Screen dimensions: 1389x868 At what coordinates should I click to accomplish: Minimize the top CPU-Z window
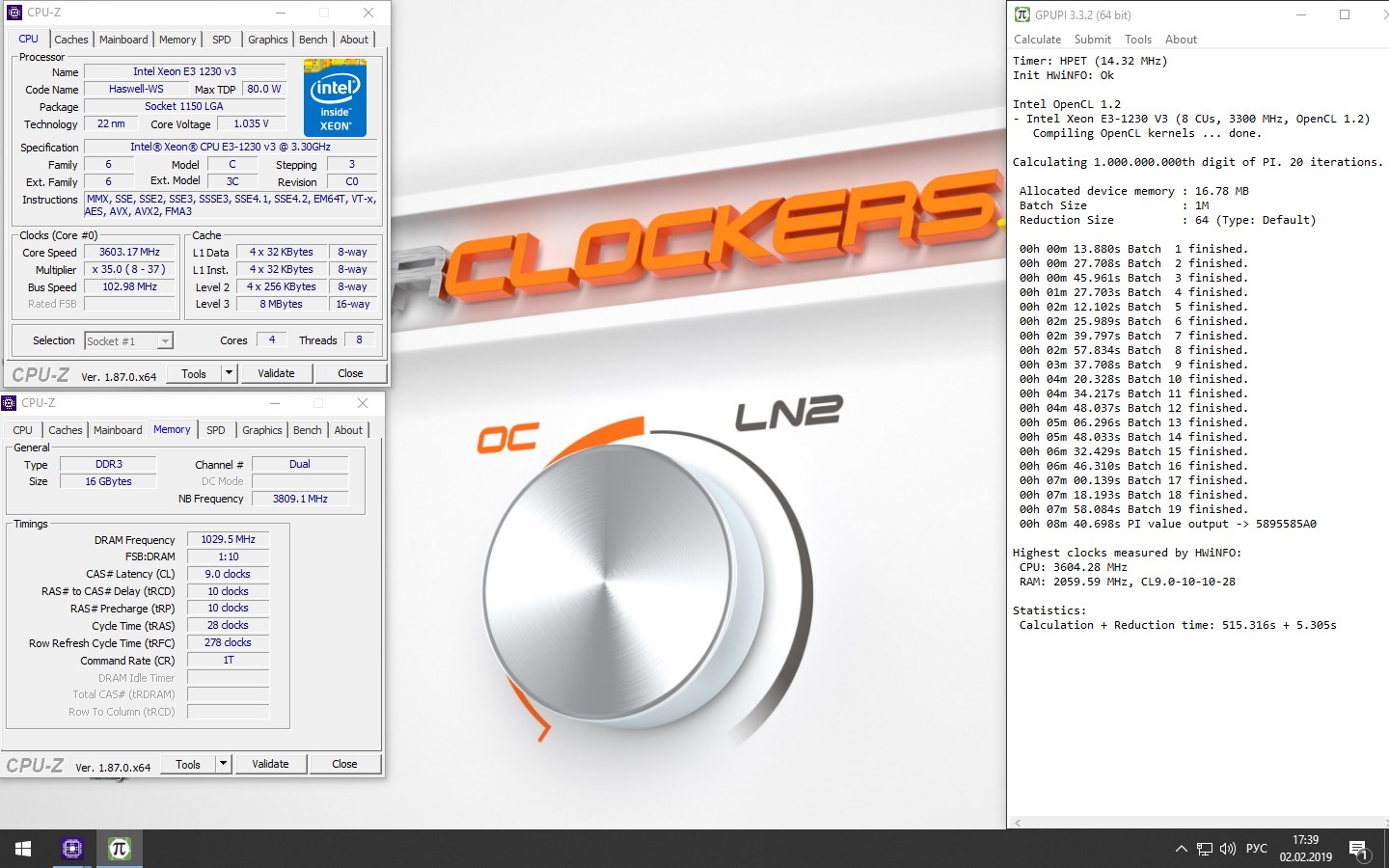tap(281, 13)
